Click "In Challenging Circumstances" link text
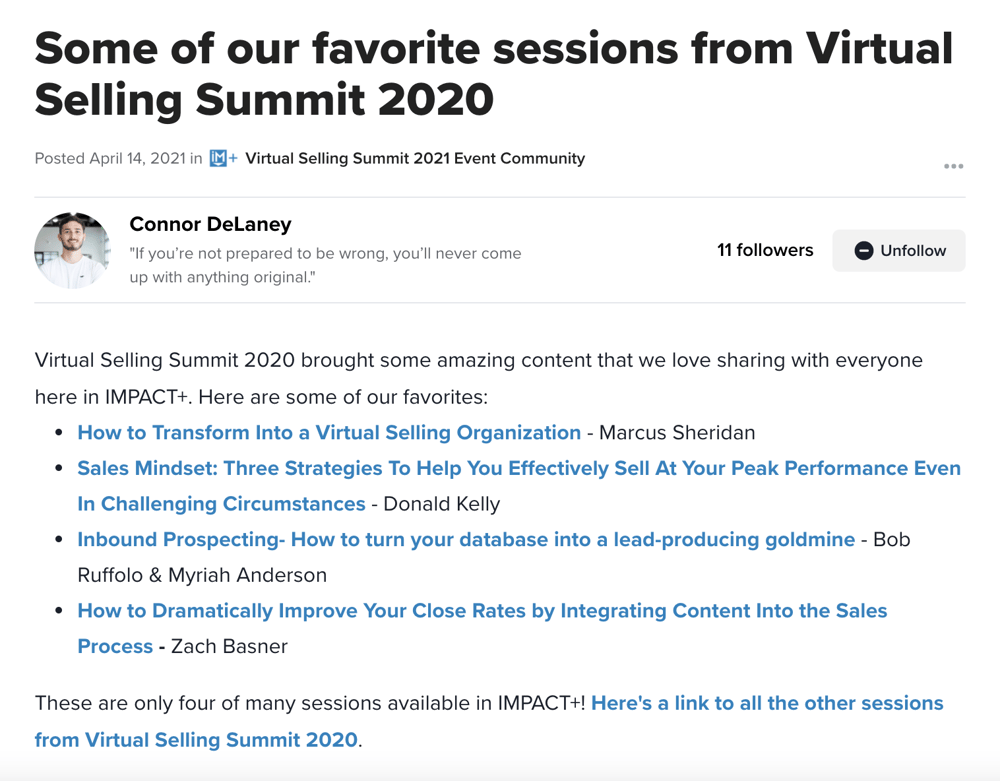 [220, 504]
